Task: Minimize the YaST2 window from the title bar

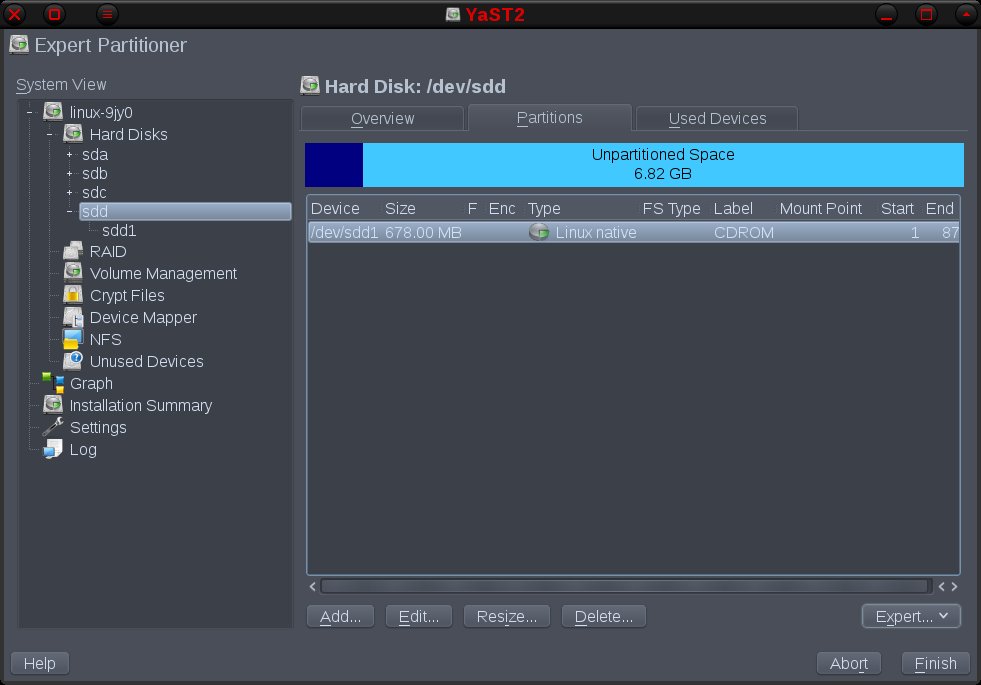Action: coord(887,15)
